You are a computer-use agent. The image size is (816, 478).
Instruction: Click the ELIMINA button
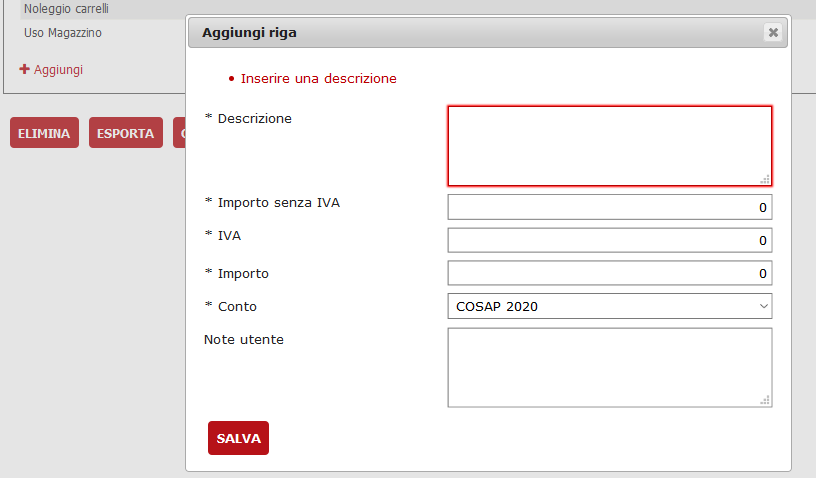(44, 133)
